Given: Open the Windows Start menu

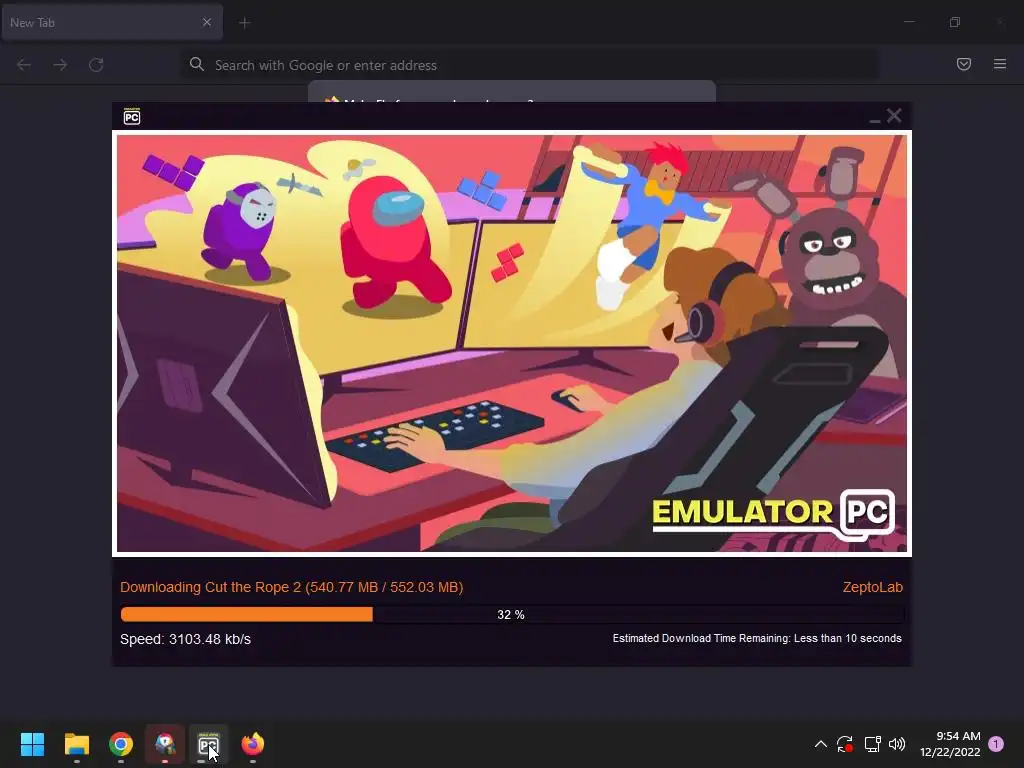Looking at the screenshot, I should (32, 744).
